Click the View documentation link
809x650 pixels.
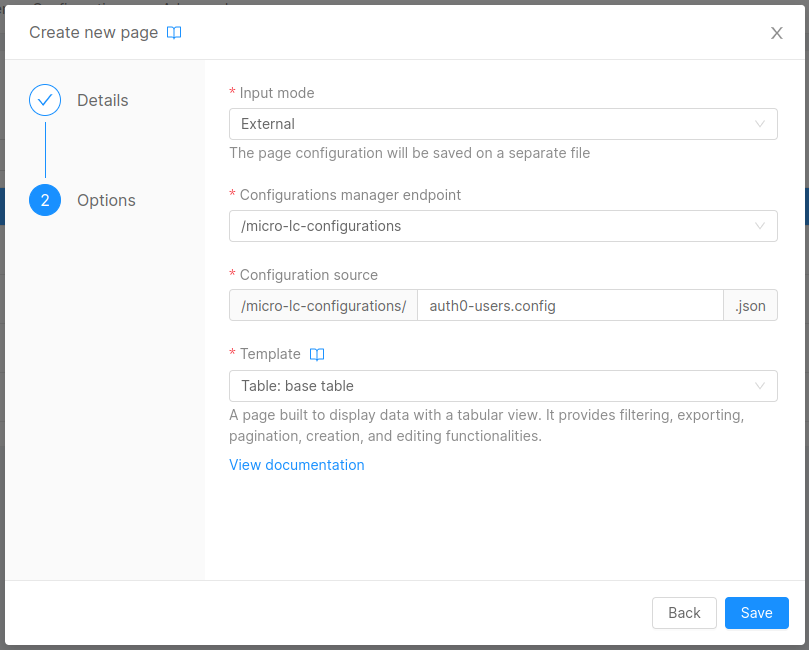coord(296,464)
